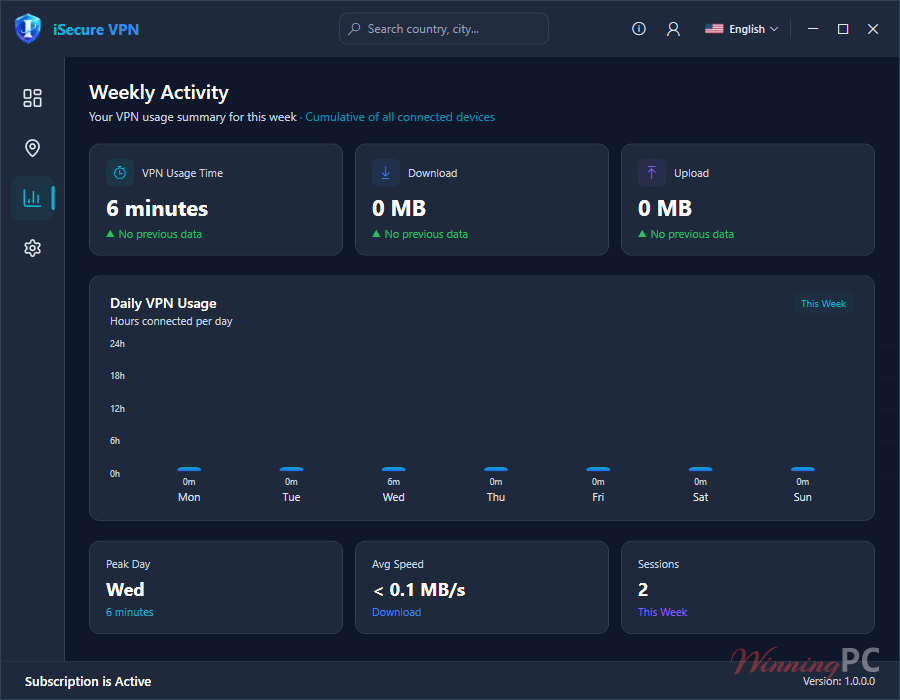Image resolution: width=900 pixels, height=700 pixels.
Task: Click the Daily VPN Usage title
Action: tap(164, 304)
